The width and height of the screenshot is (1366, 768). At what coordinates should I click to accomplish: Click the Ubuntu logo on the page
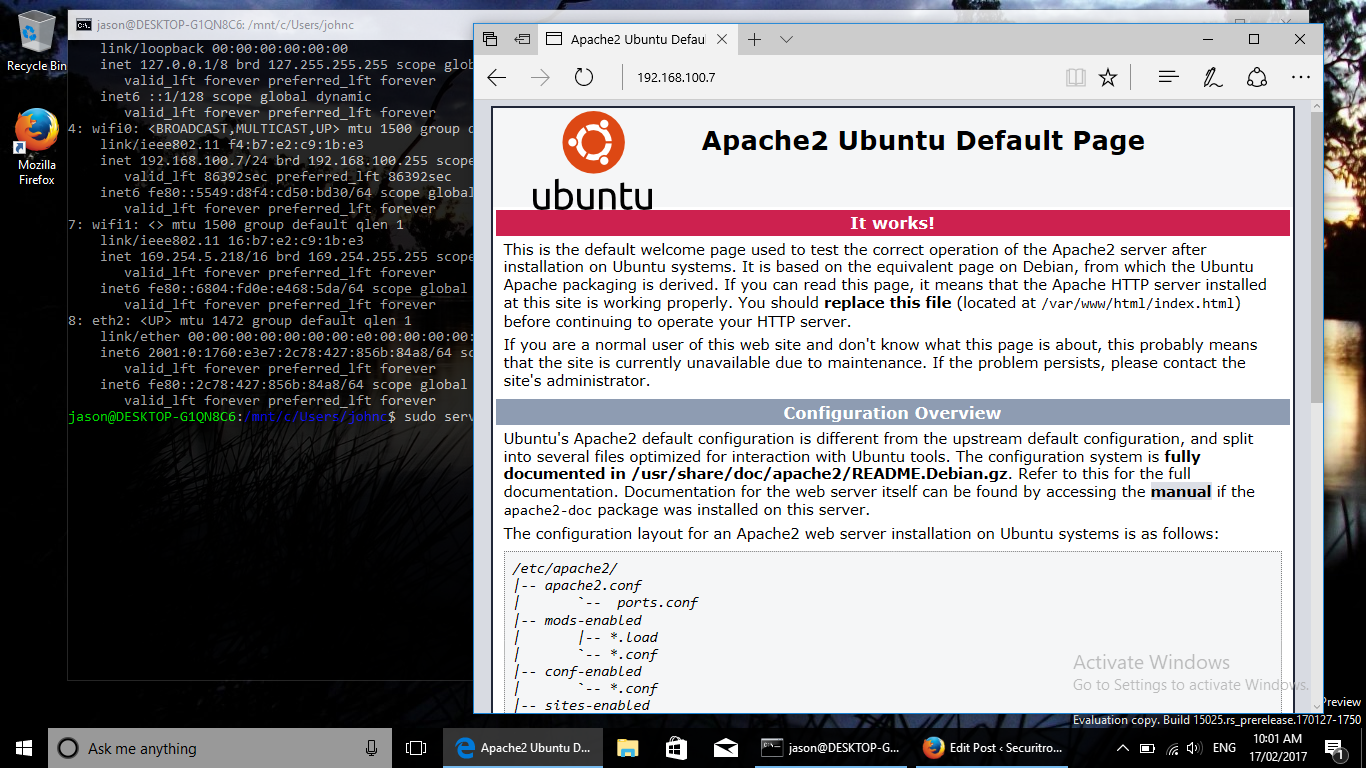593,160
